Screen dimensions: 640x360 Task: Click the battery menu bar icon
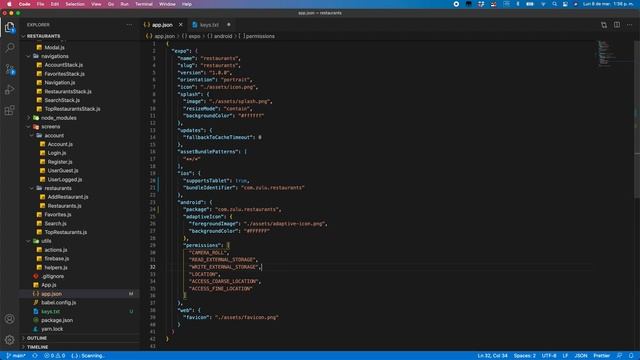pyautogui.click(x=530, y=4)
